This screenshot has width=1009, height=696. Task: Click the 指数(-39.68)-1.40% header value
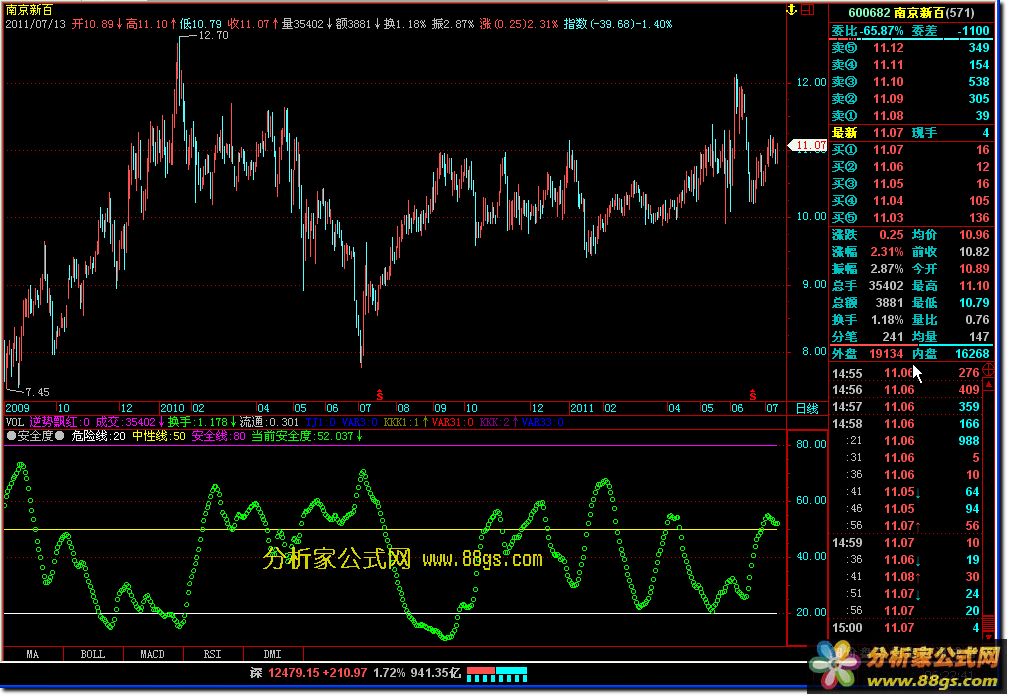618,24
